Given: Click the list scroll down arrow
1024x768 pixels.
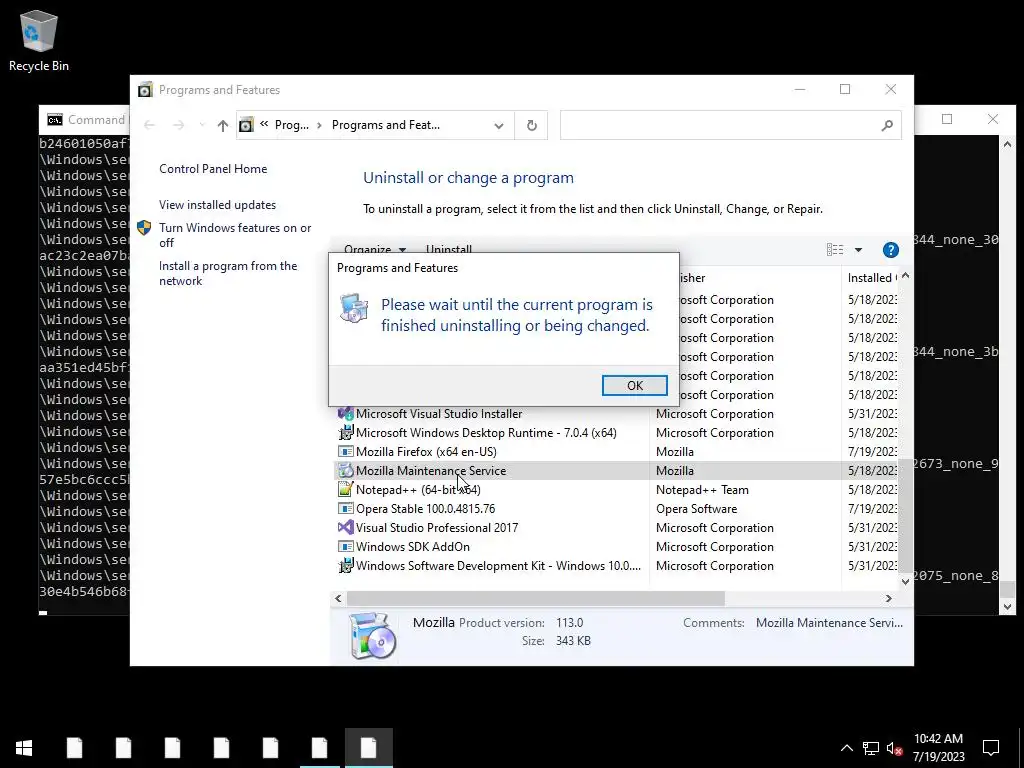Looking at the screenshot, I should point(905,582).
